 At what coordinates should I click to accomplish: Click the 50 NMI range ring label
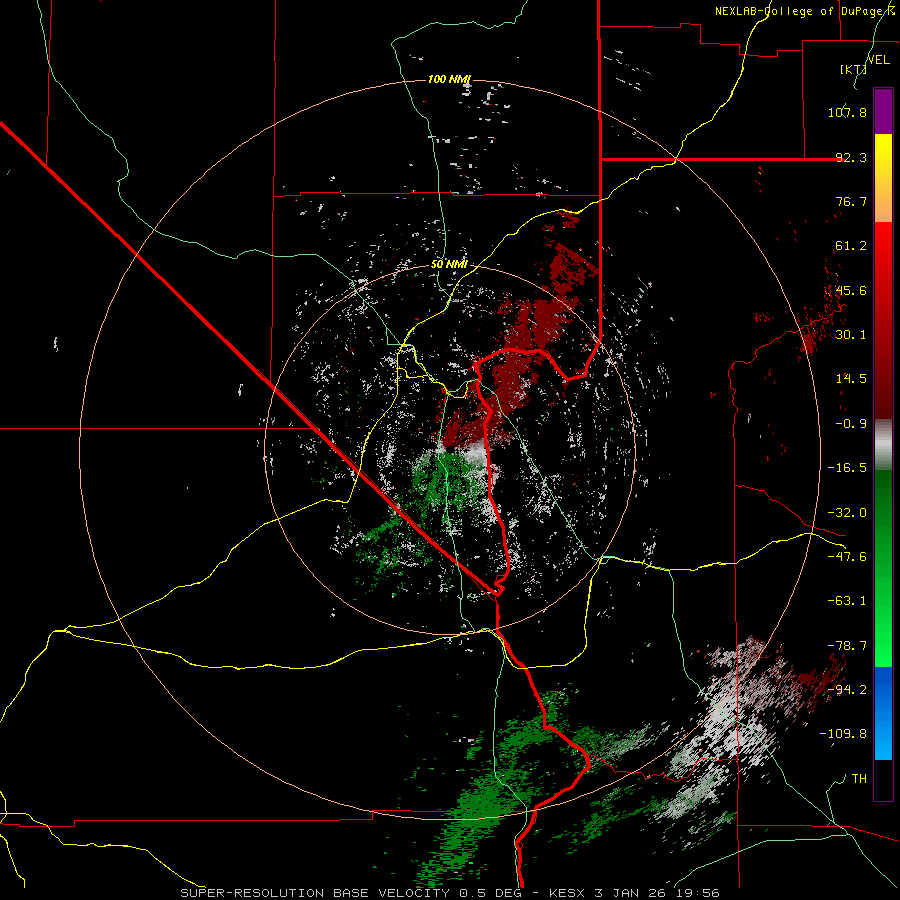(x=449, y=264)
